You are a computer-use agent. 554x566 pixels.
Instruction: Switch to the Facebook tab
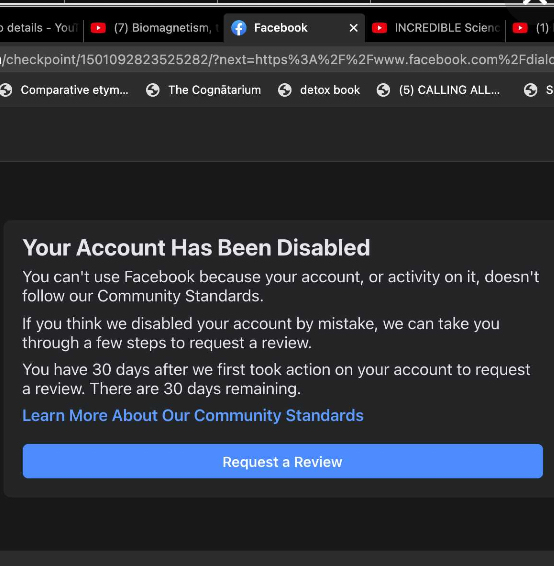click(x=294, y=28)
